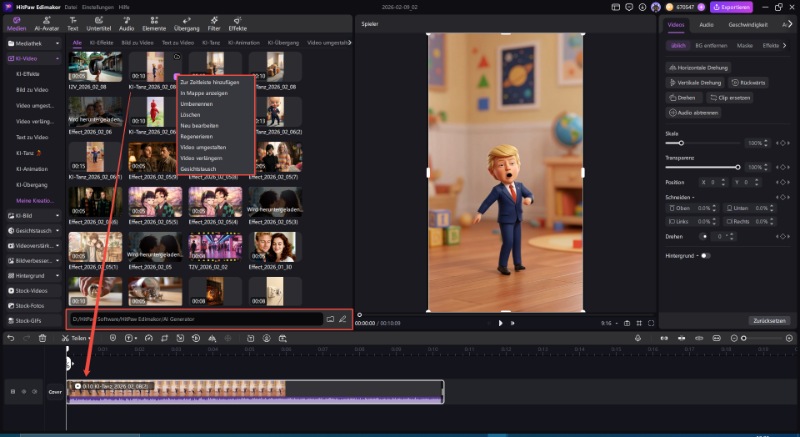The height and width of the screenshot is (437, 800).
Task: Choose Gesichtstausch in context menu
Action: tap(198, 169)
